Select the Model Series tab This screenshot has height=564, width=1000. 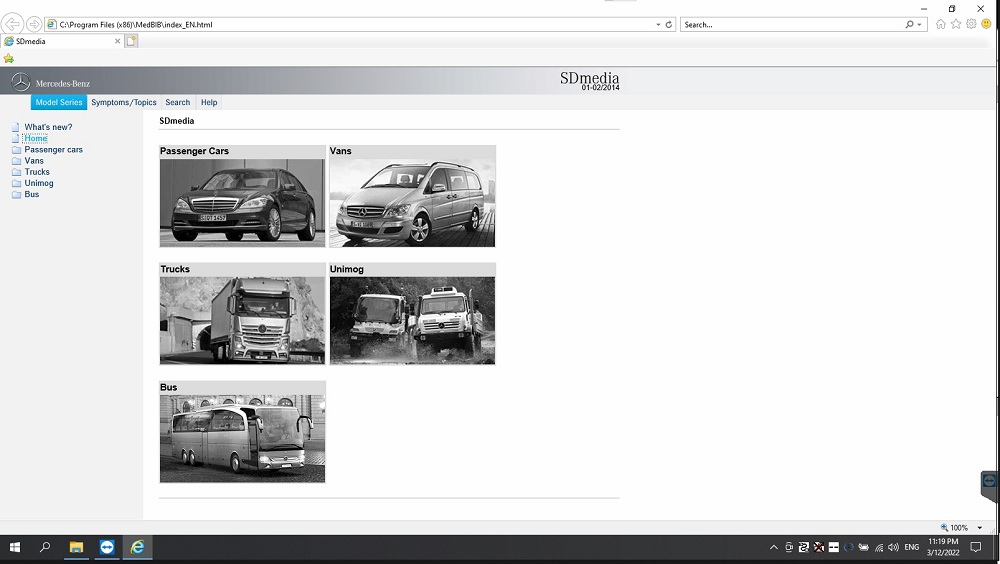click(59, 102)
